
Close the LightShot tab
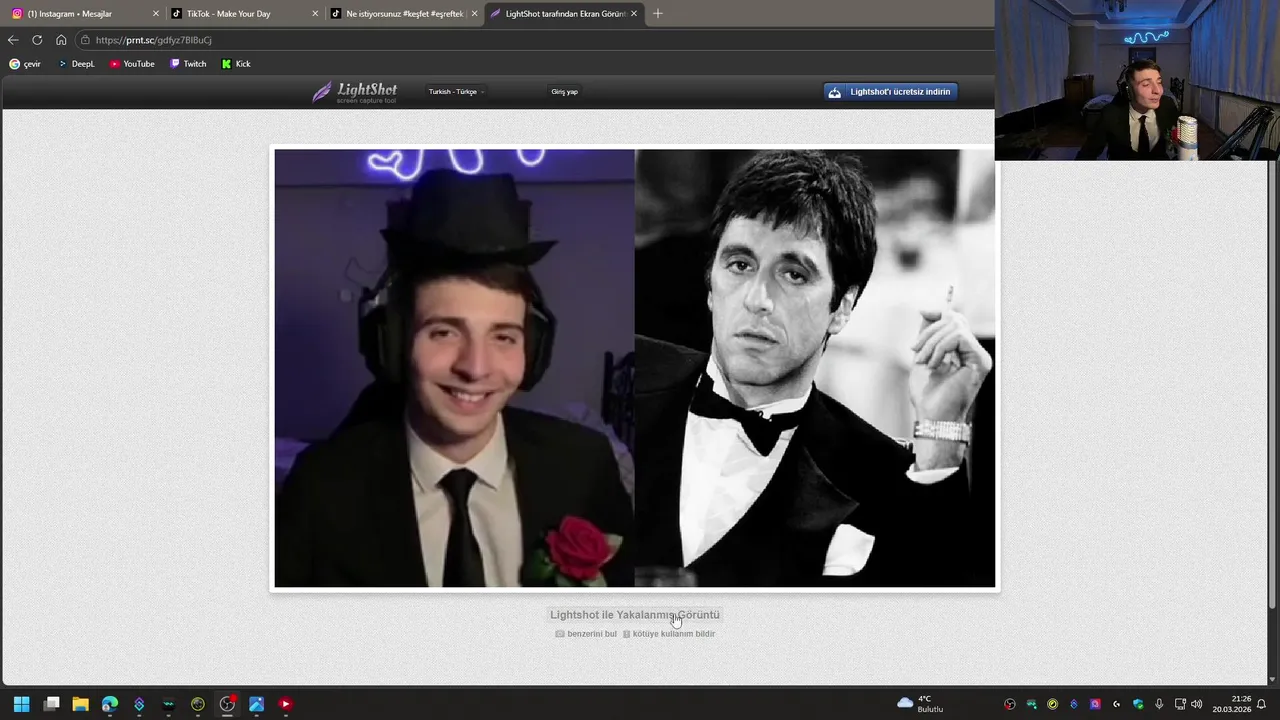click(x=634, y=14)
